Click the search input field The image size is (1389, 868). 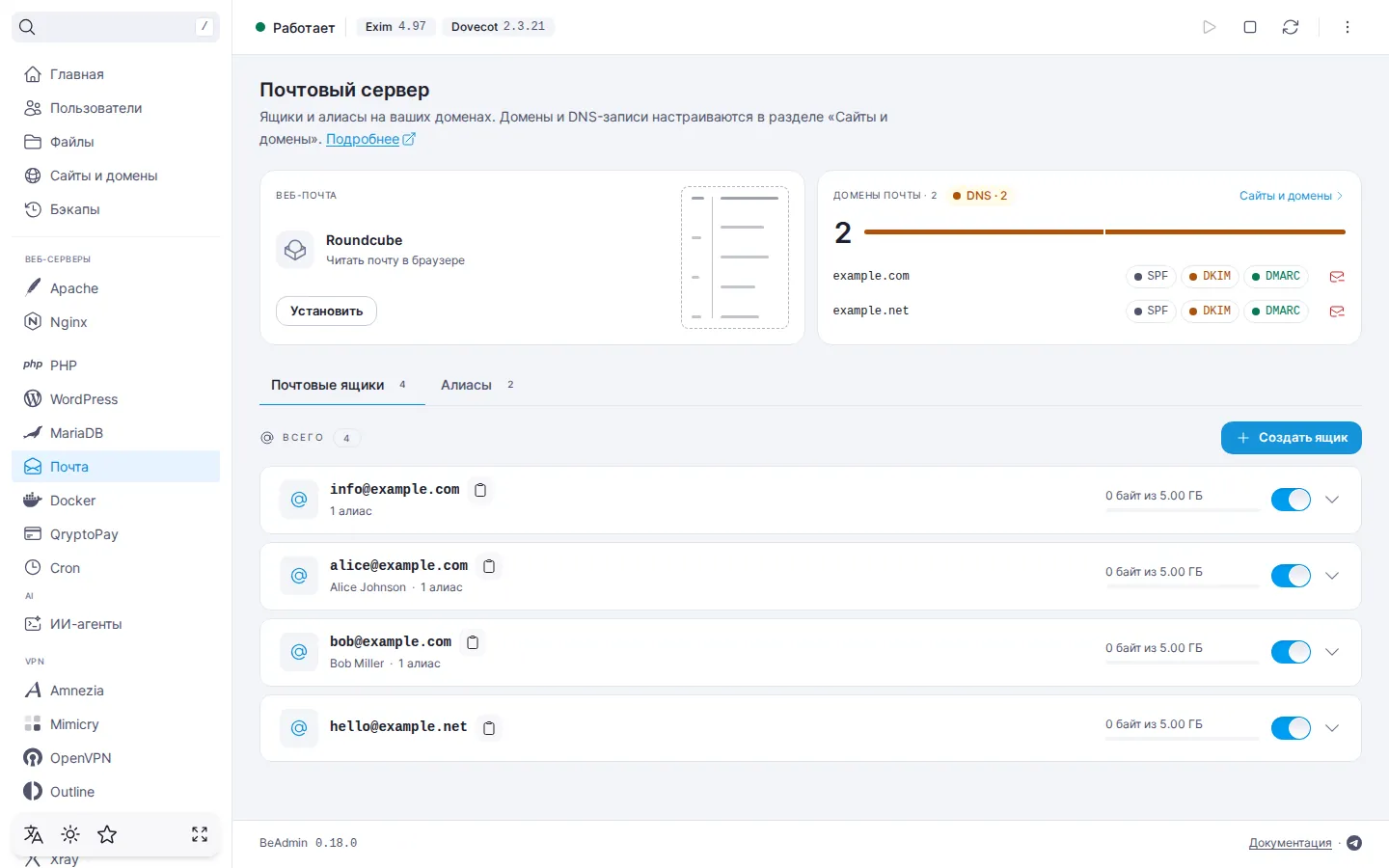116,27
